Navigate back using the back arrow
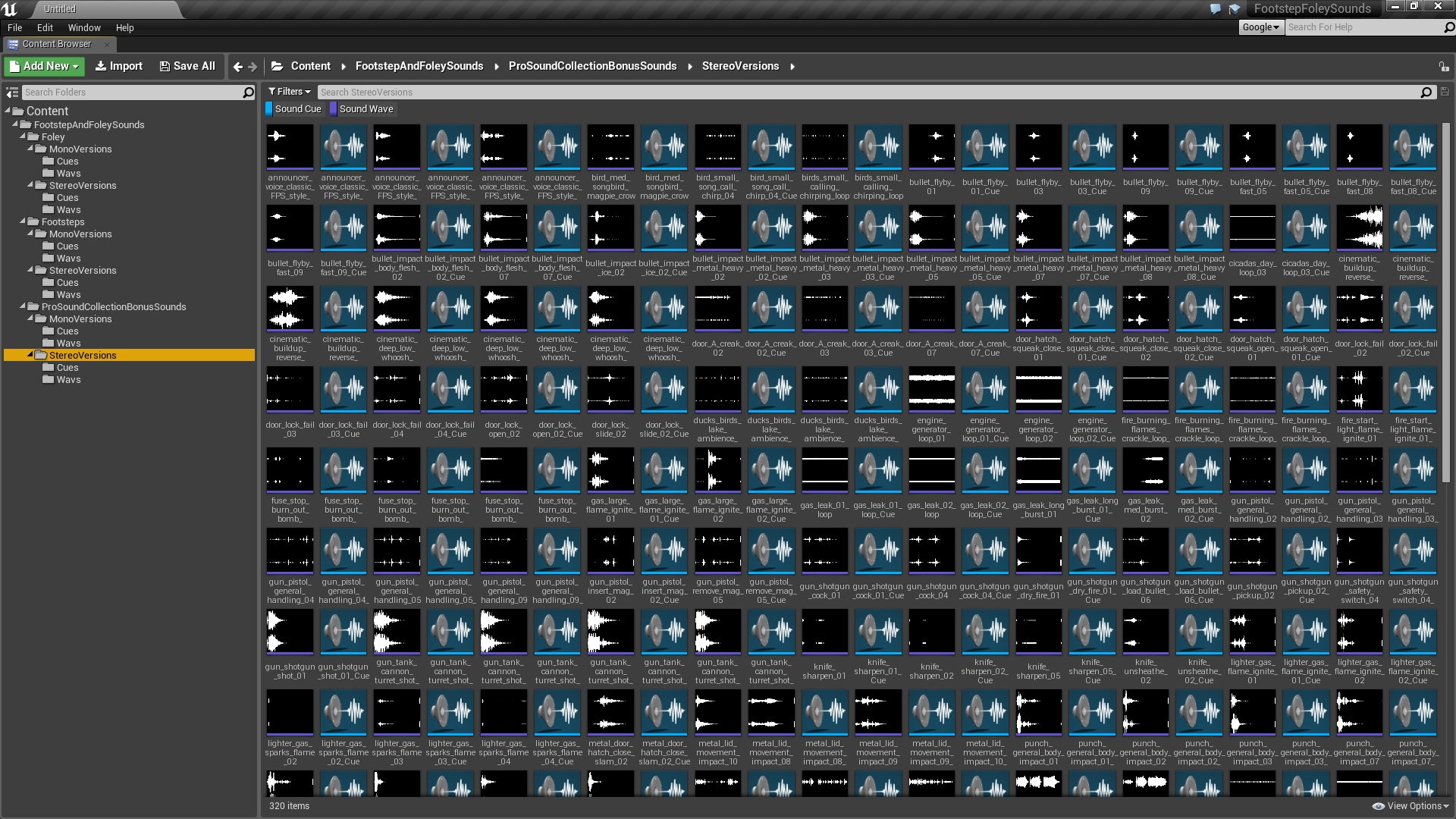Viewport: 1456px width, 819px height. 237,66
